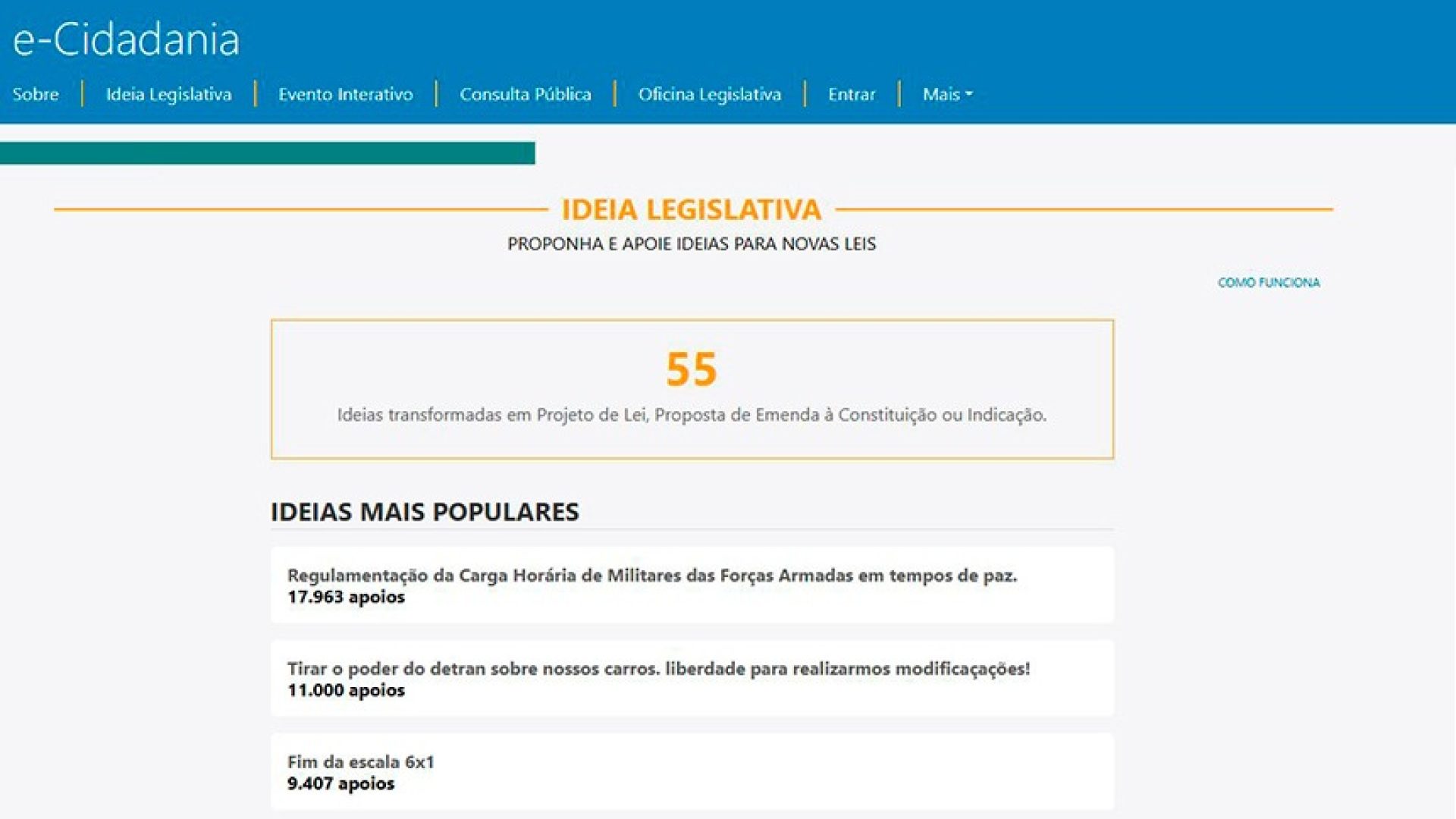Go to 'Consulta Pública'

526,94
